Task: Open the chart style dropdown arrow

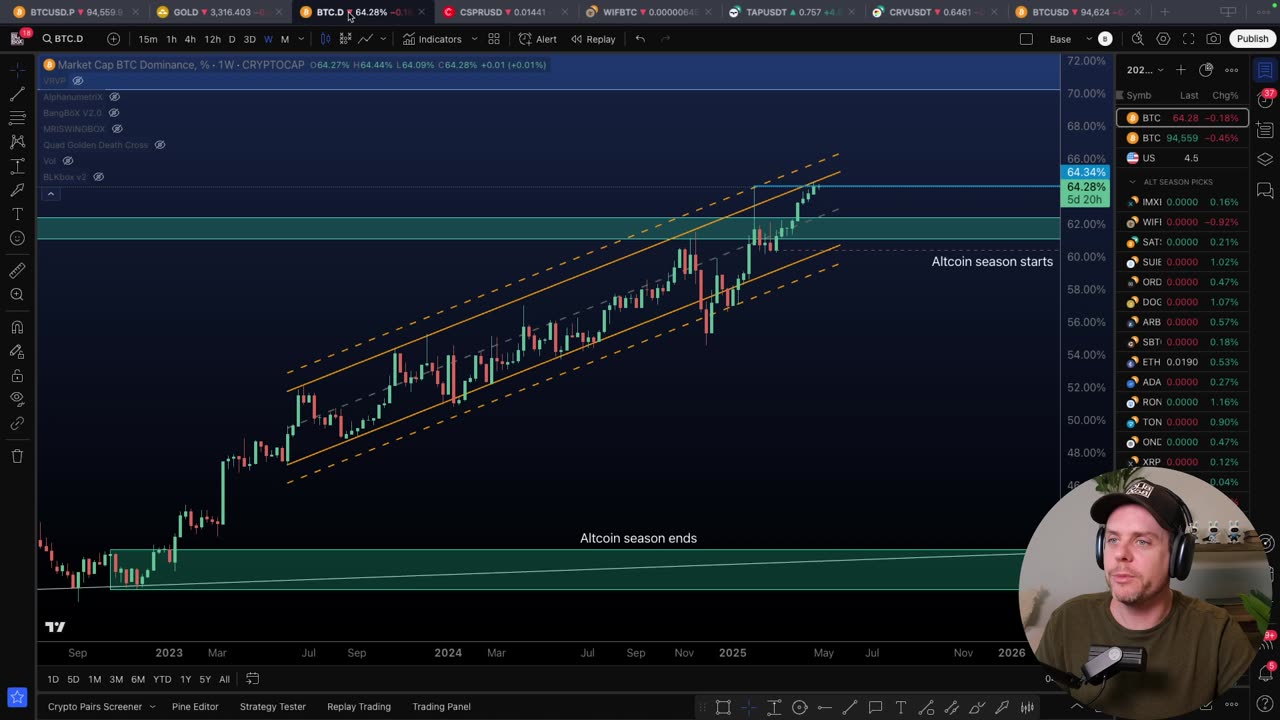Action: coord(383,39)
